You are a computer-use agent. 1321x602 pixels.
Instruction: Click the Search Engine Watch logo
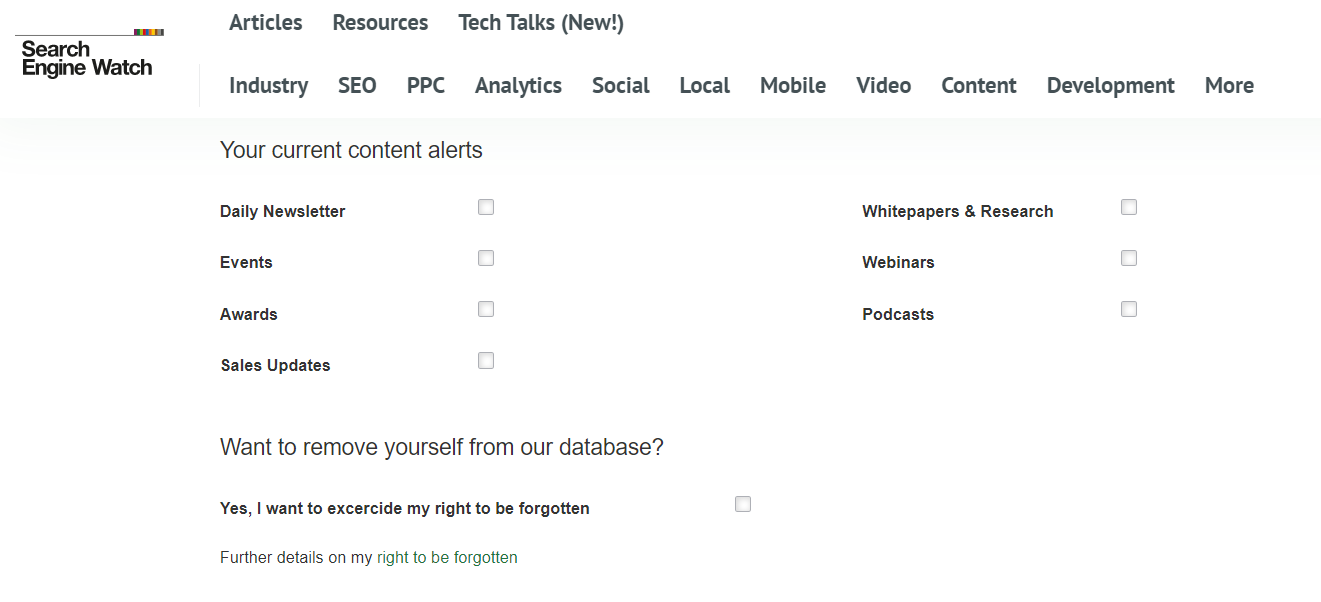(x=89, y=54)
